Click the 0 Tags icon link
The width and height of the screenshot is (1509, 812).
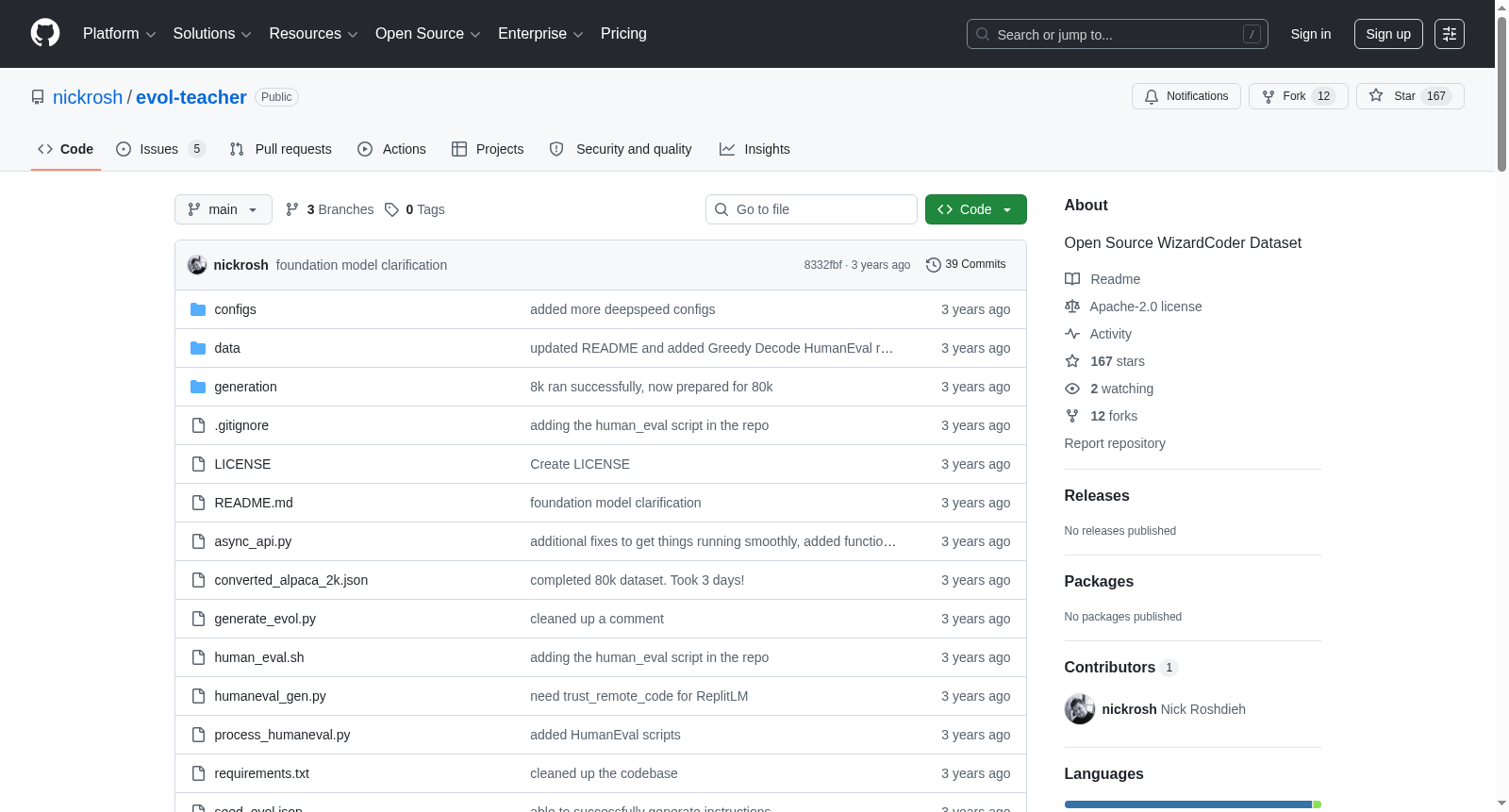(415, 209)
